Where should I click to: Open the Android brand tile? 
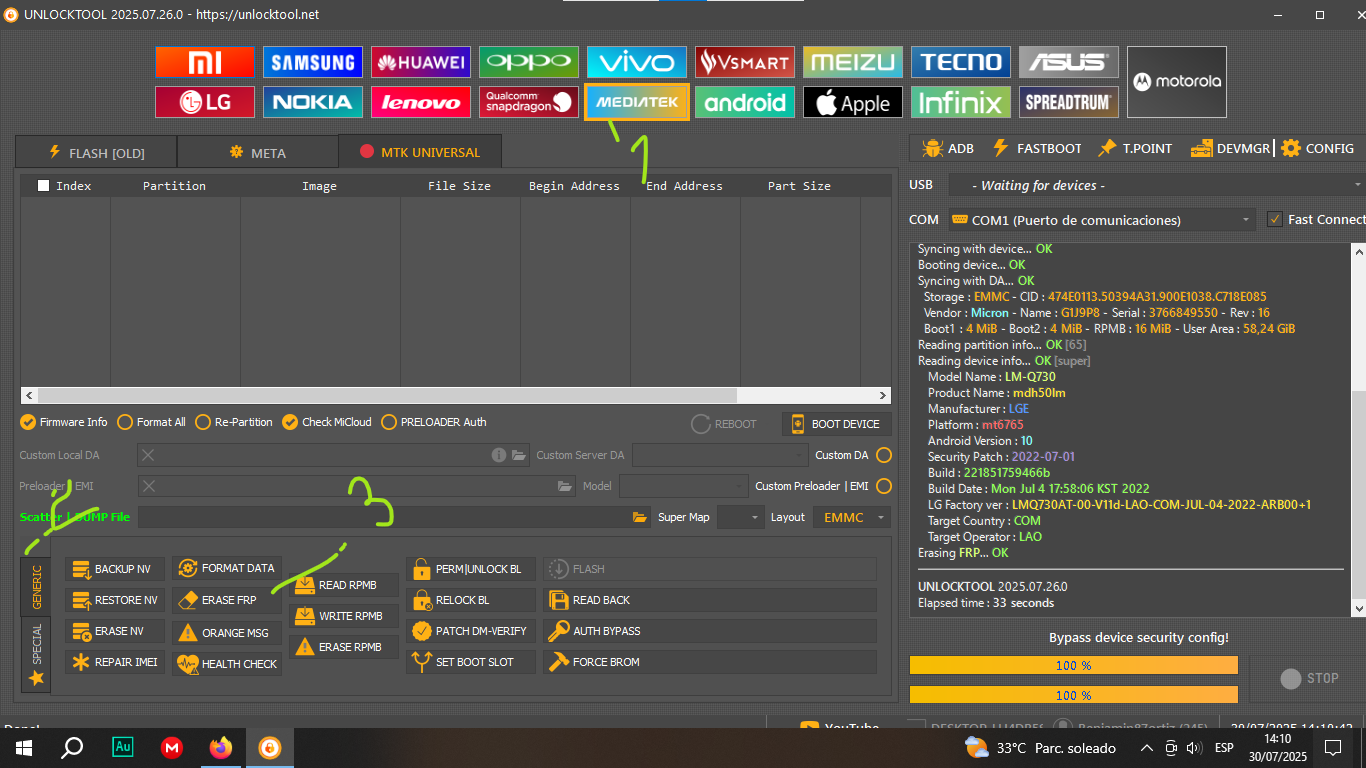[745, 102]
